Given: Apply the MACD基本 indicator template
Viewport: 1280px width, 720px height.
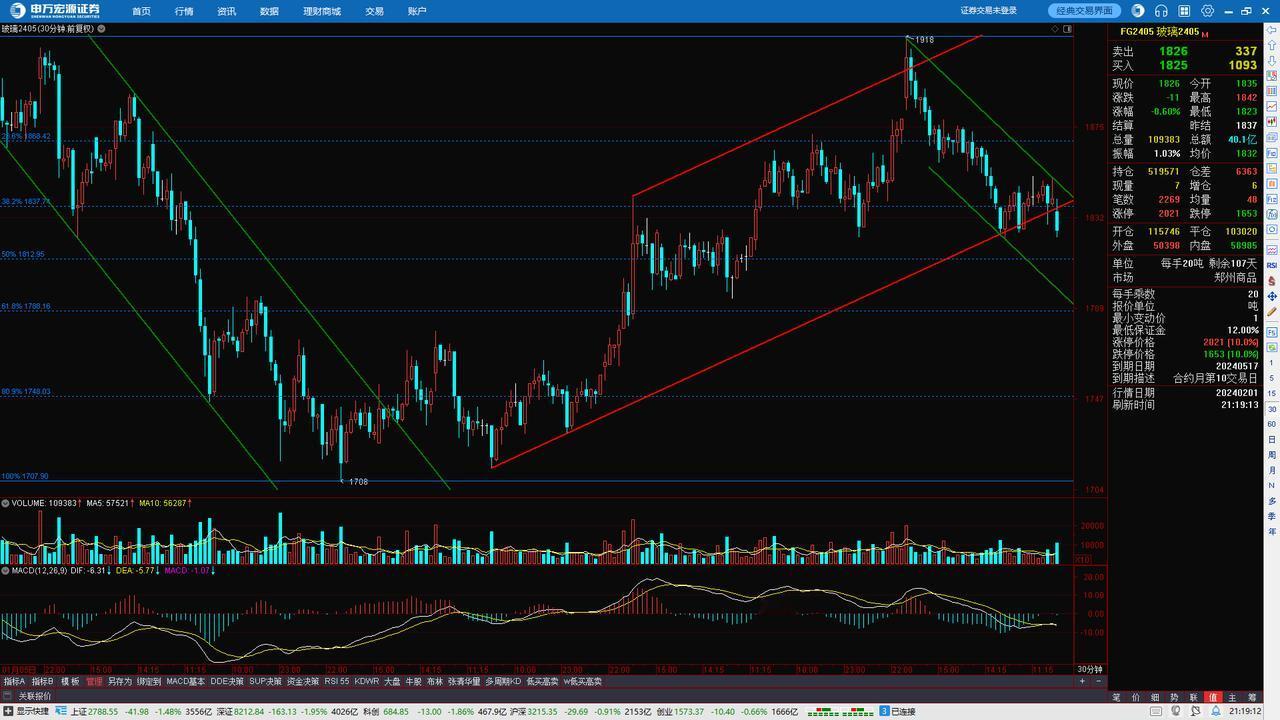Looking at the screenshot, I should point(185,681).
